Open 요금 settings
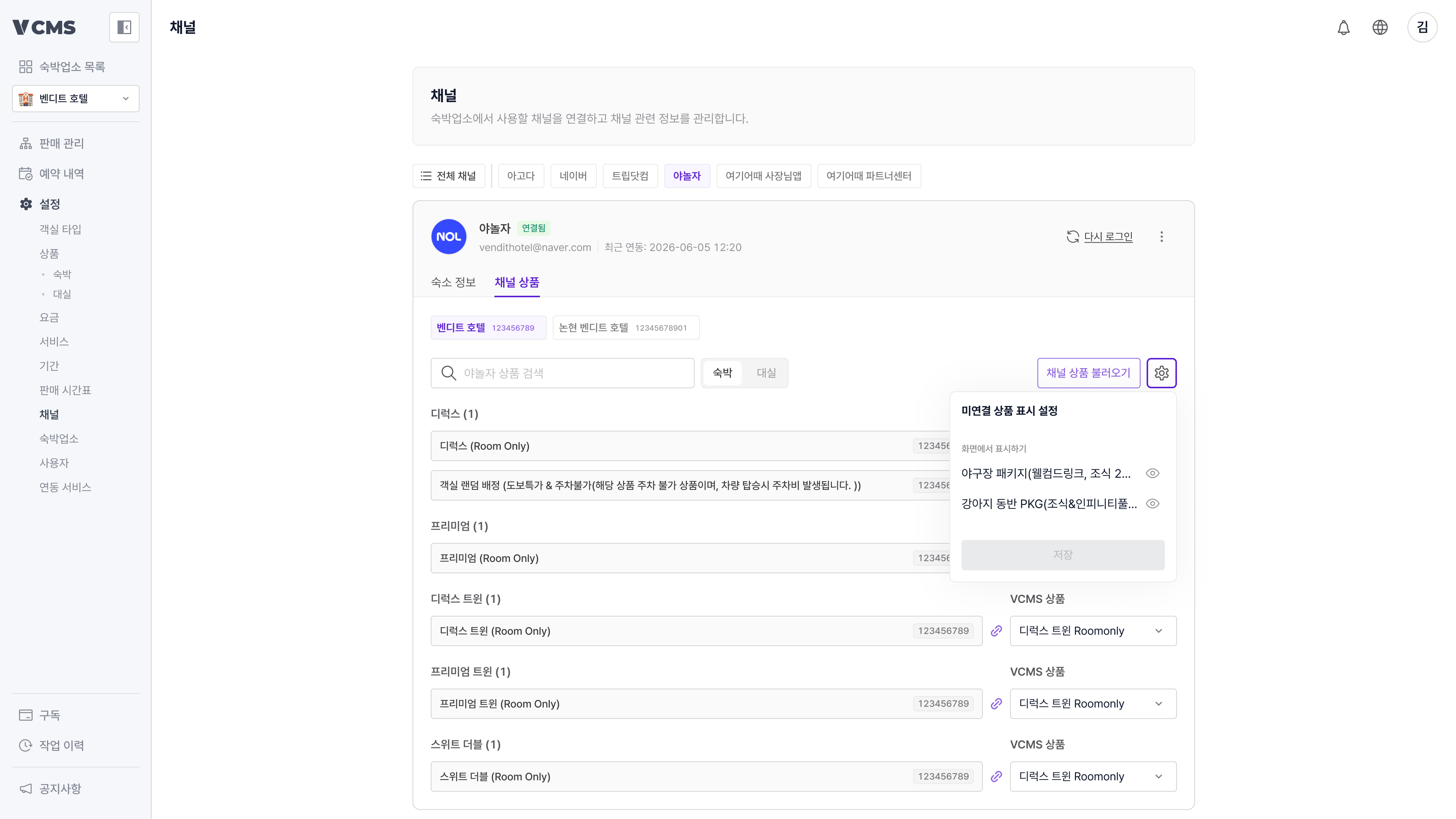 (x=49, y=318)
